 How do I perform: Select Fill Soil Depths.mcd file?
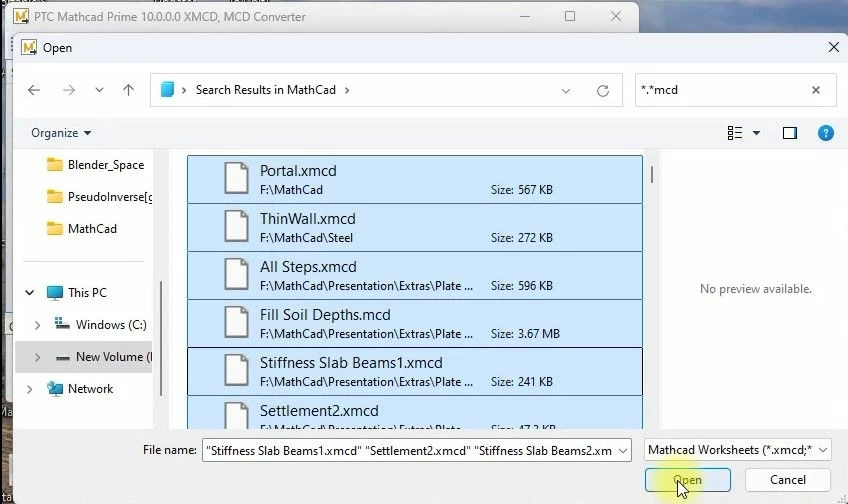[415, 323]
